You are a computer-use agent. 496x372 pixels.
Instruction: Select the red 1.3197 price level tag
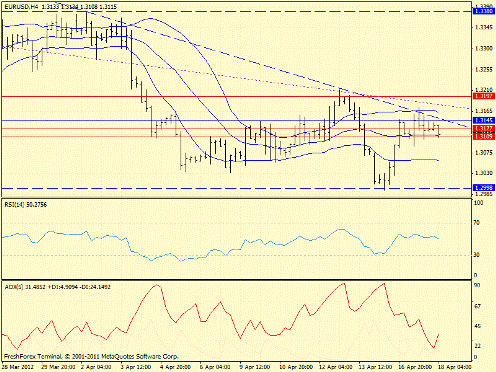pyautogui.click(x=484, y=96)
